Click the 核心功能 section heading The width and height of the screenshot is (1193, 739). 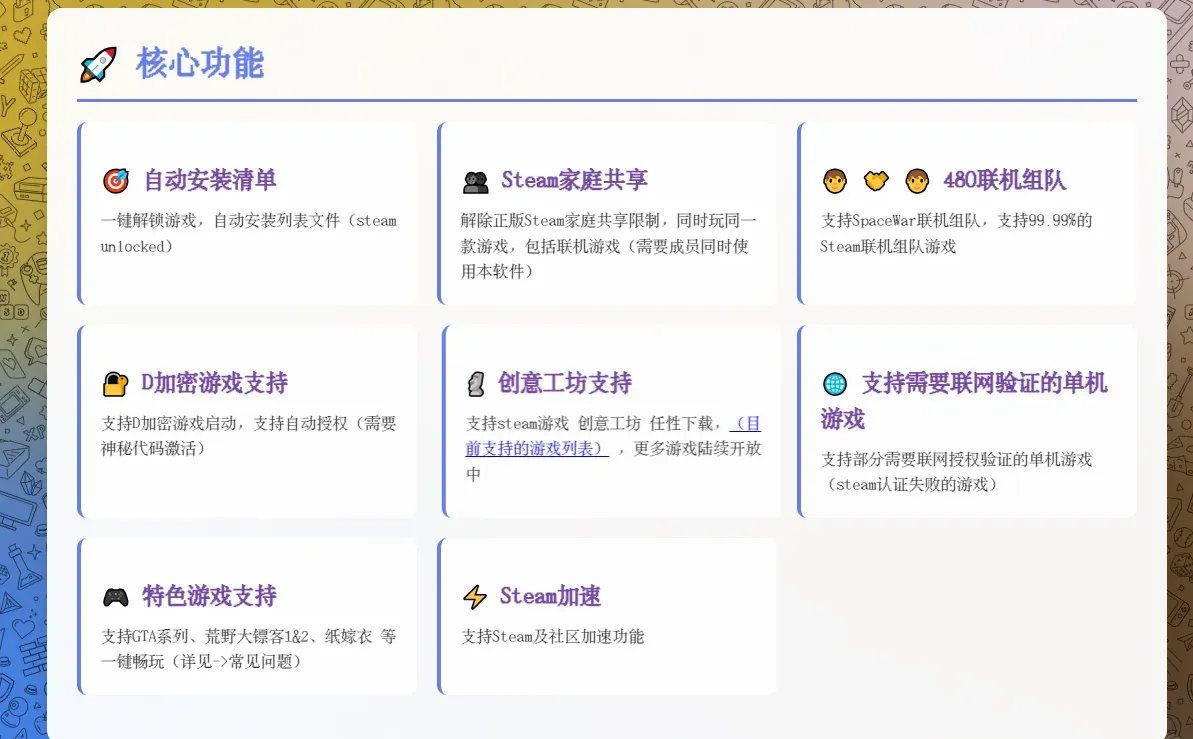click(x=199, y=64)
